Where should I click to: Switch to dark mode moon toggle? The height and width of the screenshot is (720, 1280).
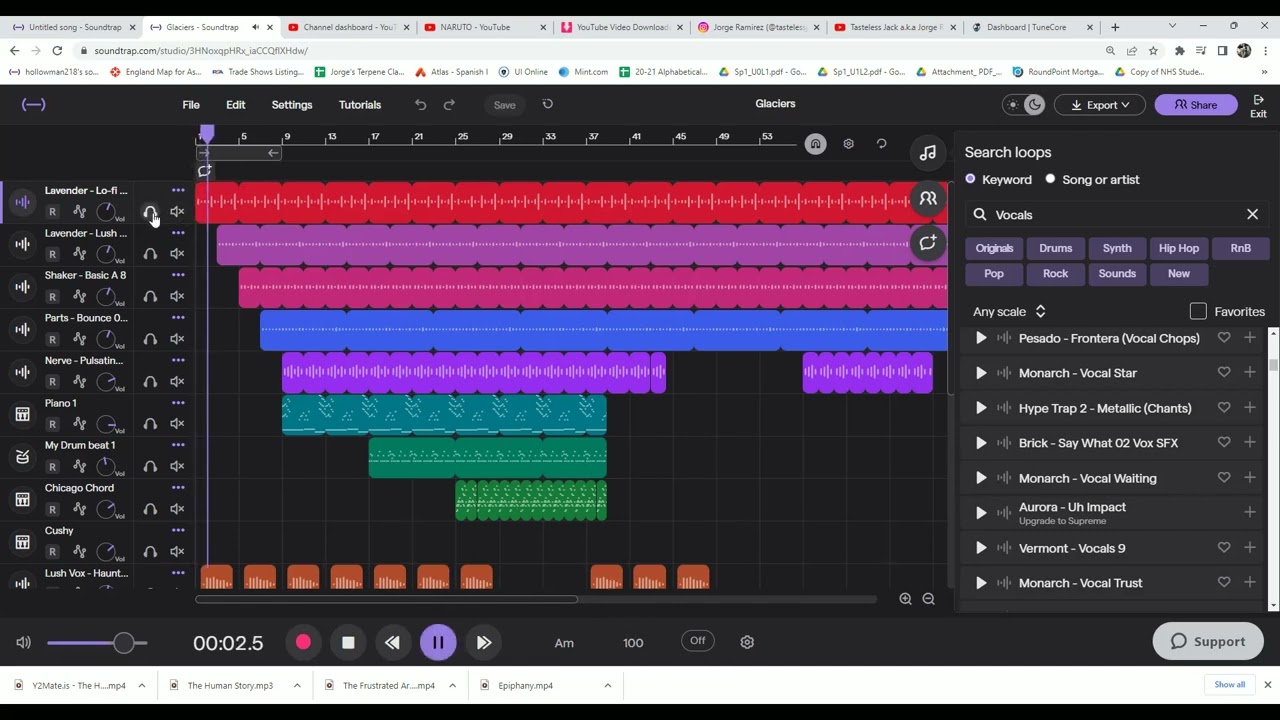pos(1035,104)
